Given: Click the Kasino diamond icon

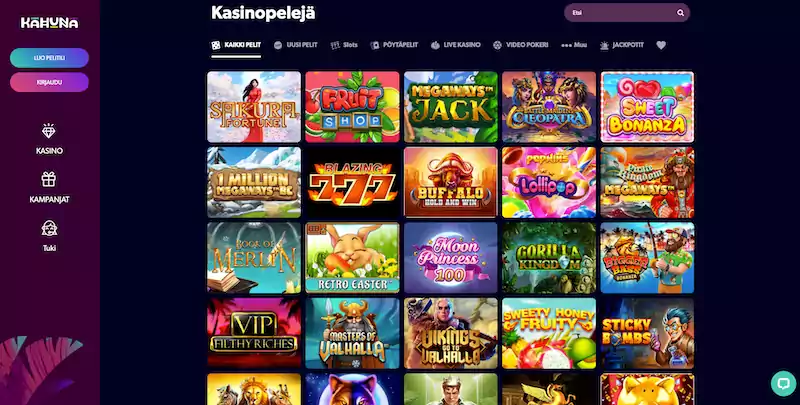Looking at the screenshot, I should [x=49, y=131].
